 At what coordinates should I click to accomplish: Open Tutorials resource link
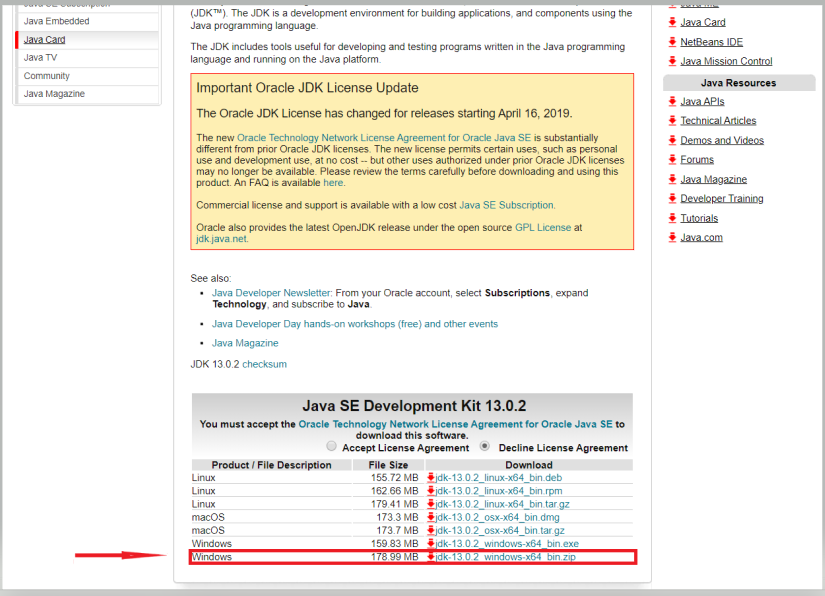pyautogui.click(x=699, y=218)
